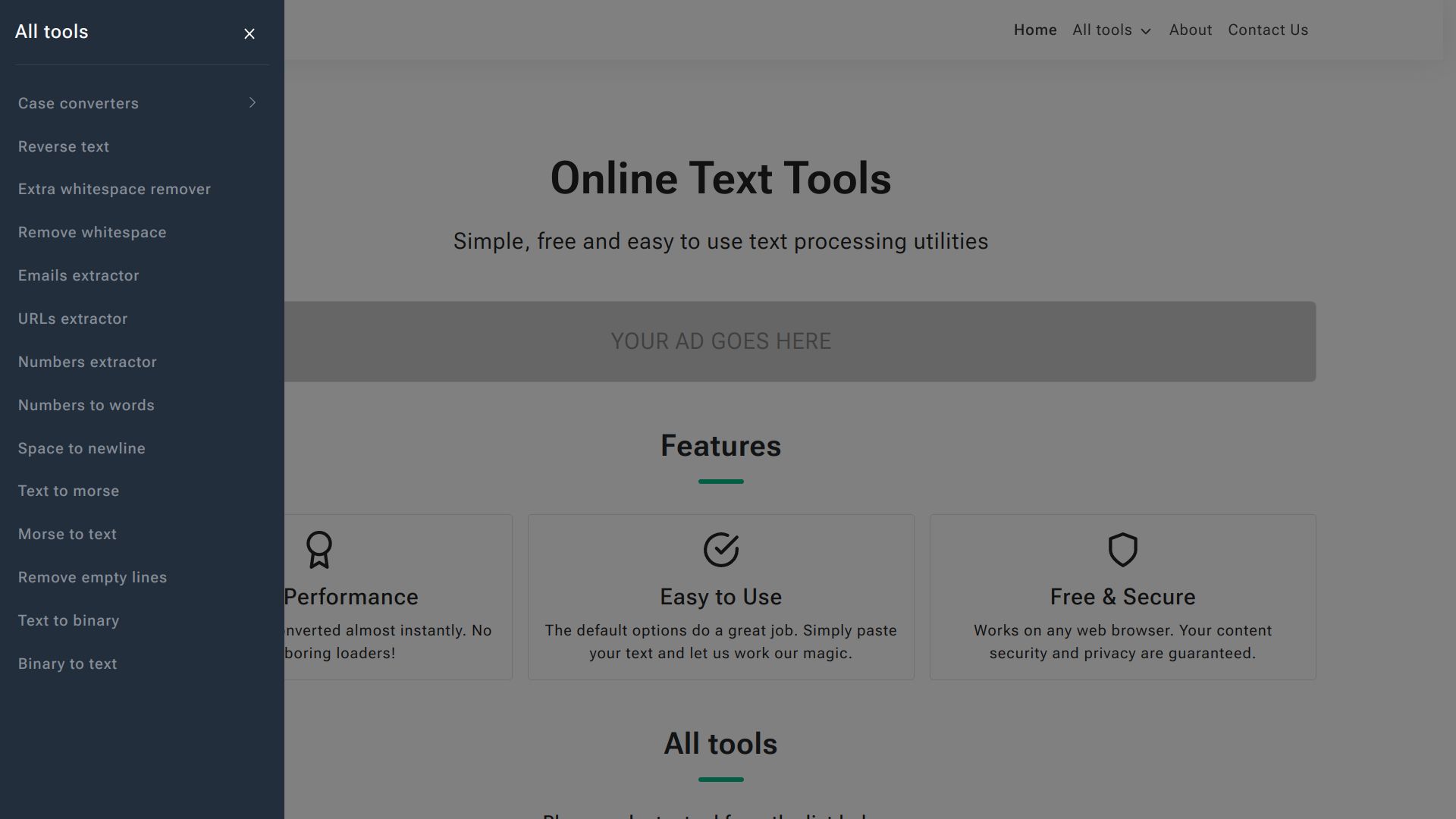Open Space to newline tool
The image size is (1456, 819).
click(82, 448)
